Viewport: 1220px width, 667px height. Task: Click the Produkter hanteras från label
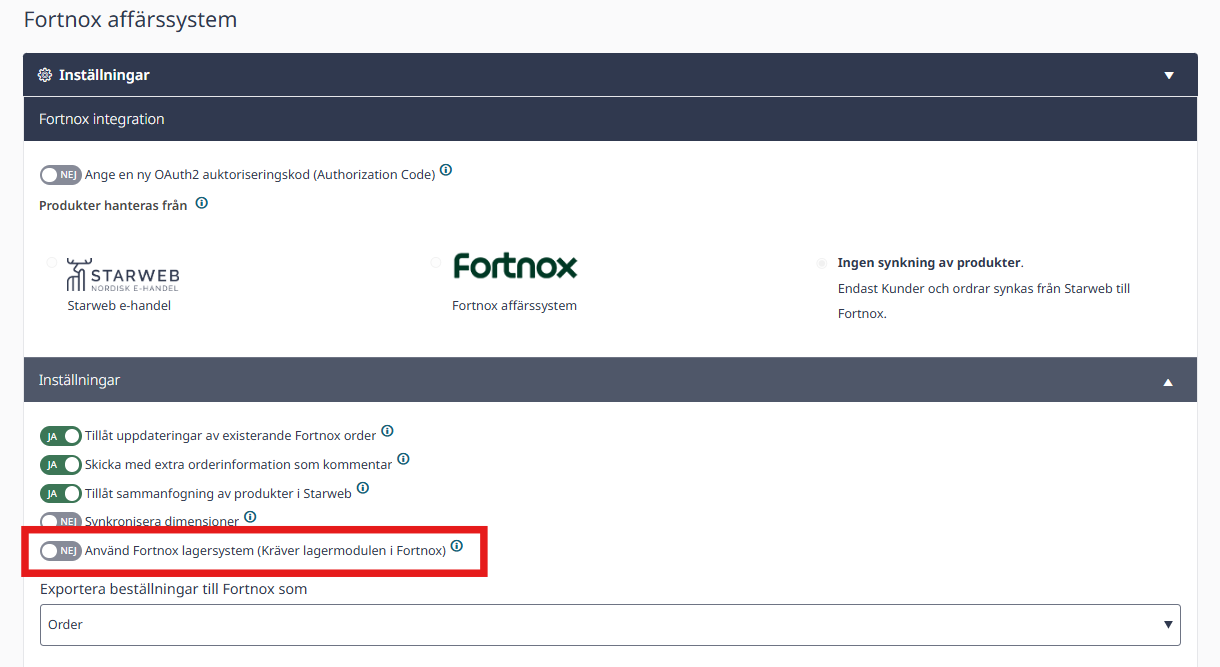point(113,206)
